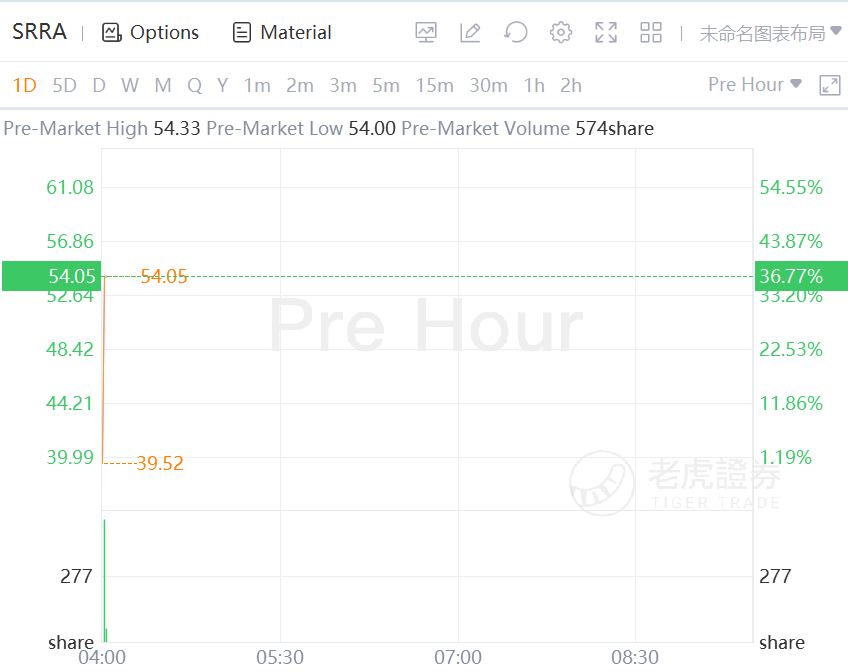848x672 pixels.
Task: Open the multi-chart grid layout icon
Action: tap(651, 33)
